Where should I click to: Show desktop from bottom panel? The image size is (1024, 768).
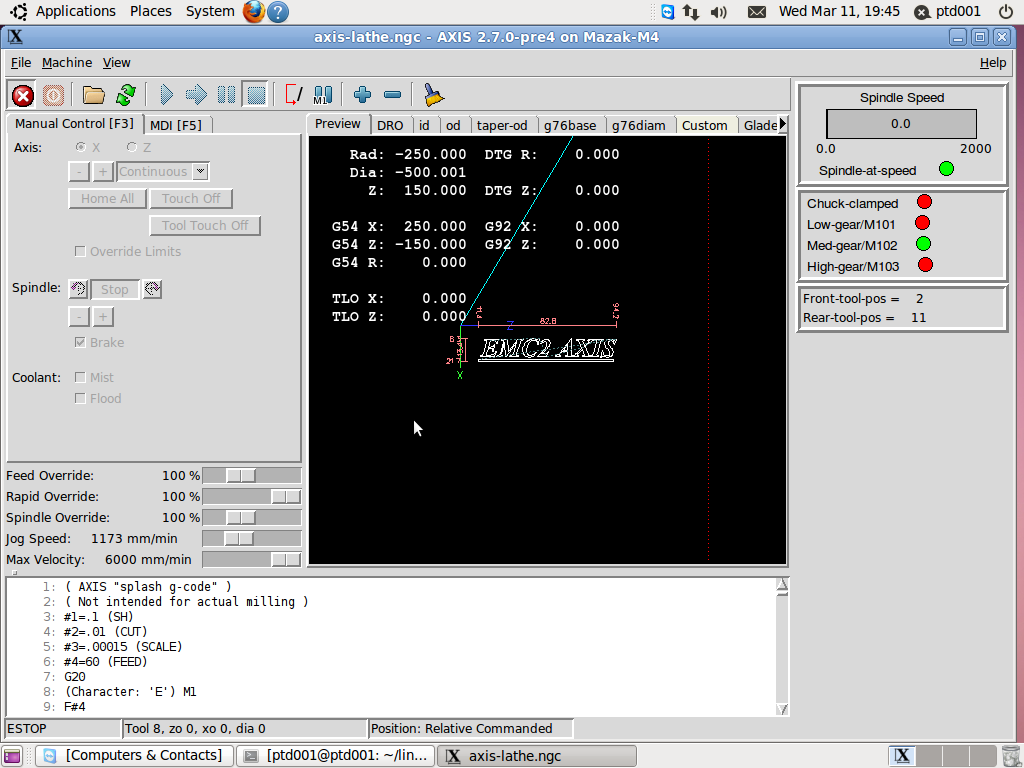[12, 756]
